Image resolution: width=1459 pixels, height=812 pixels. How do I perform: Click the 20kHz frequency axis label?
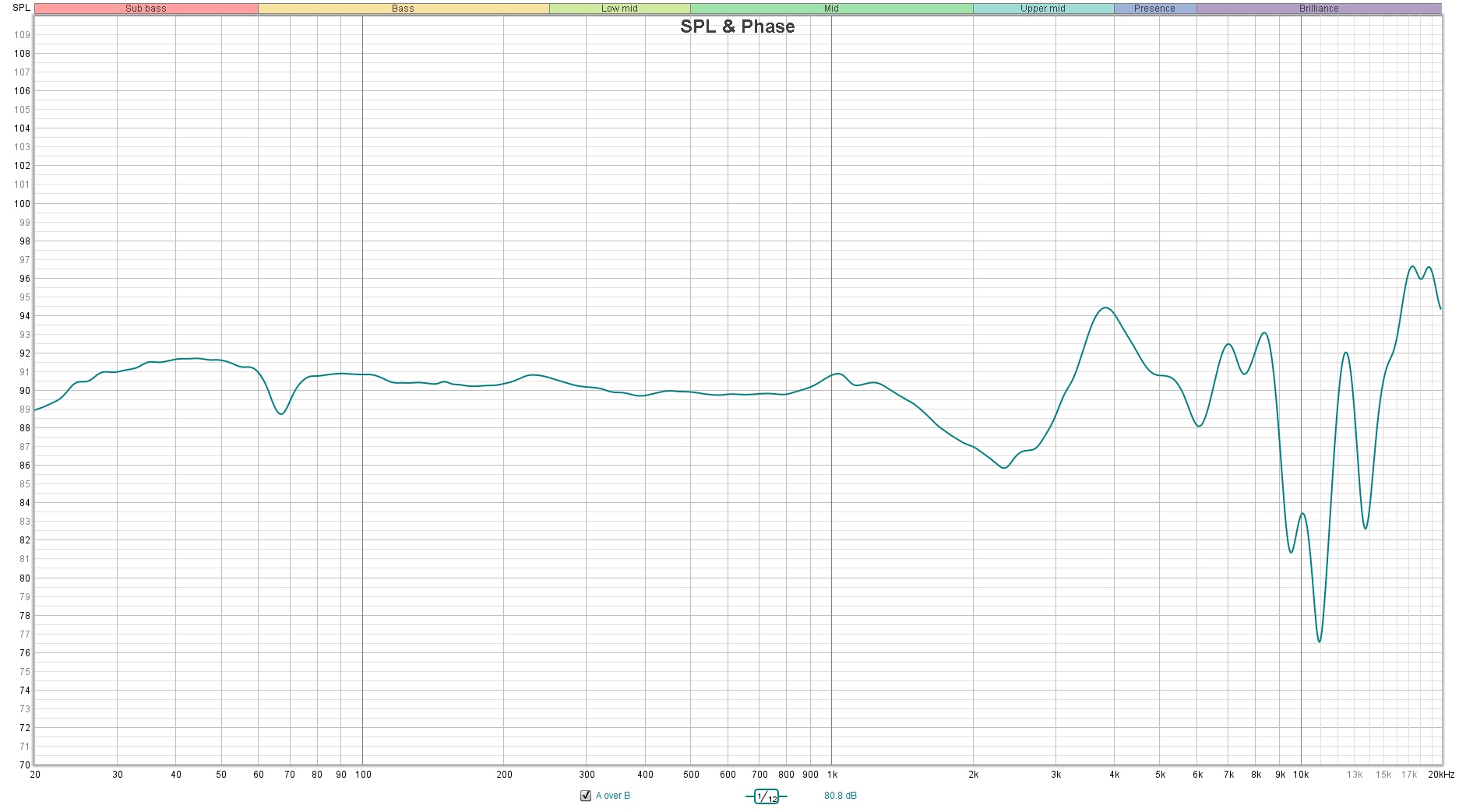coord(1441,775)
